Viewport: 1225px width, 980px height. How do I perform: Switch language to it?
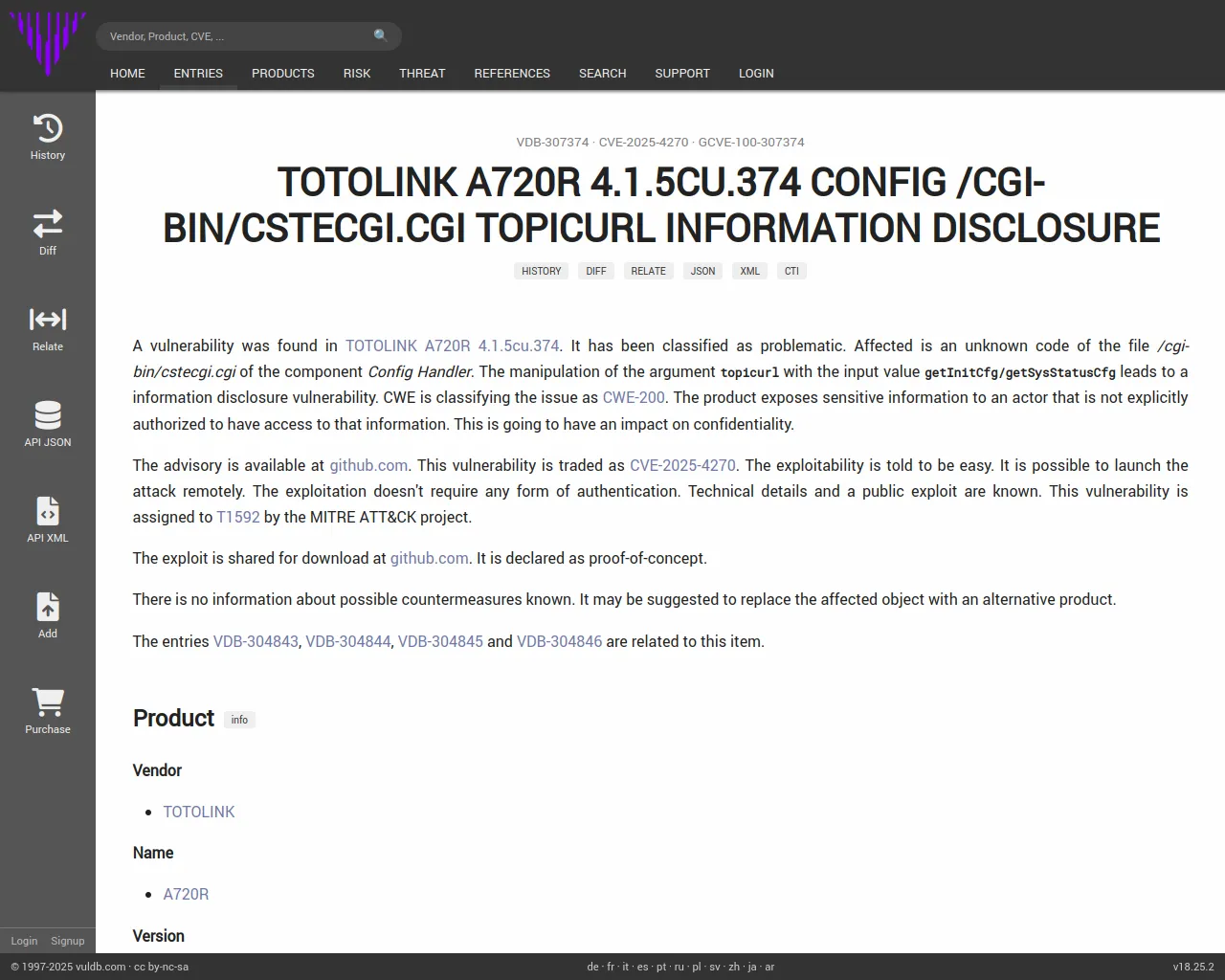(x=626, y=967)
